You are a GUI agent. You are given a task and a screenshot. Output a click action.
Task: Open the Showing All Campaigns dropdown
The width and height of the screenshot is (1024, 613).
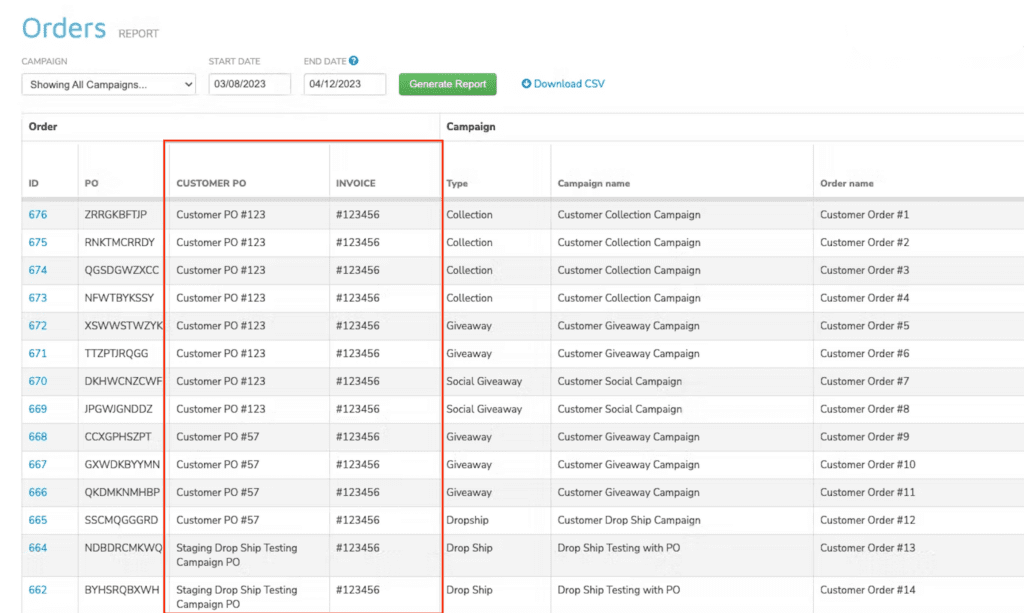point(108,85)
